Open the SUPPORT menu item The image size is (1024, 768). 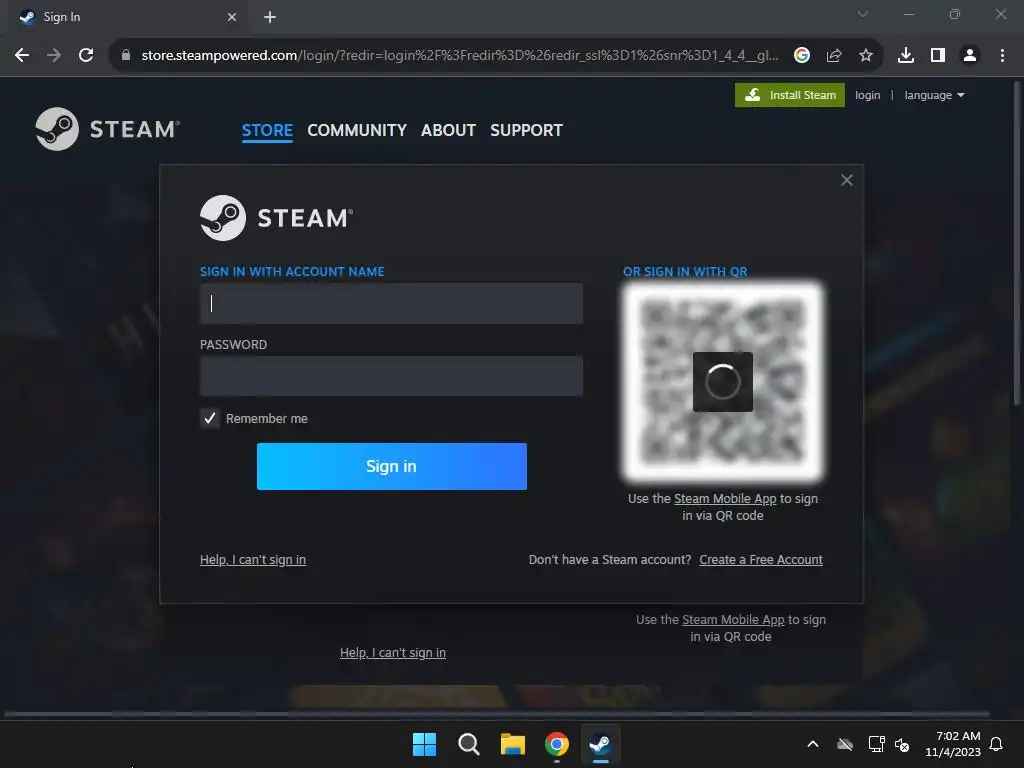click(x=526, y=130)
